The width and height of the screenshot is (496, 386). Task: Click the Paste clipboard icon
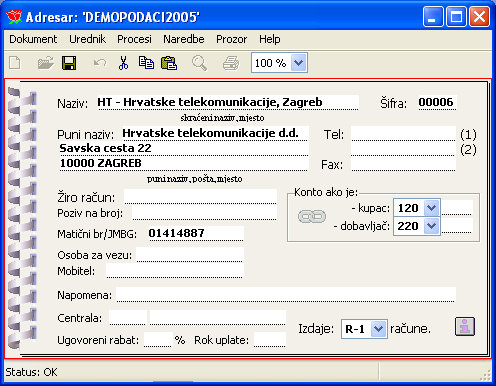pyautogui.click(x=169, y=63)
